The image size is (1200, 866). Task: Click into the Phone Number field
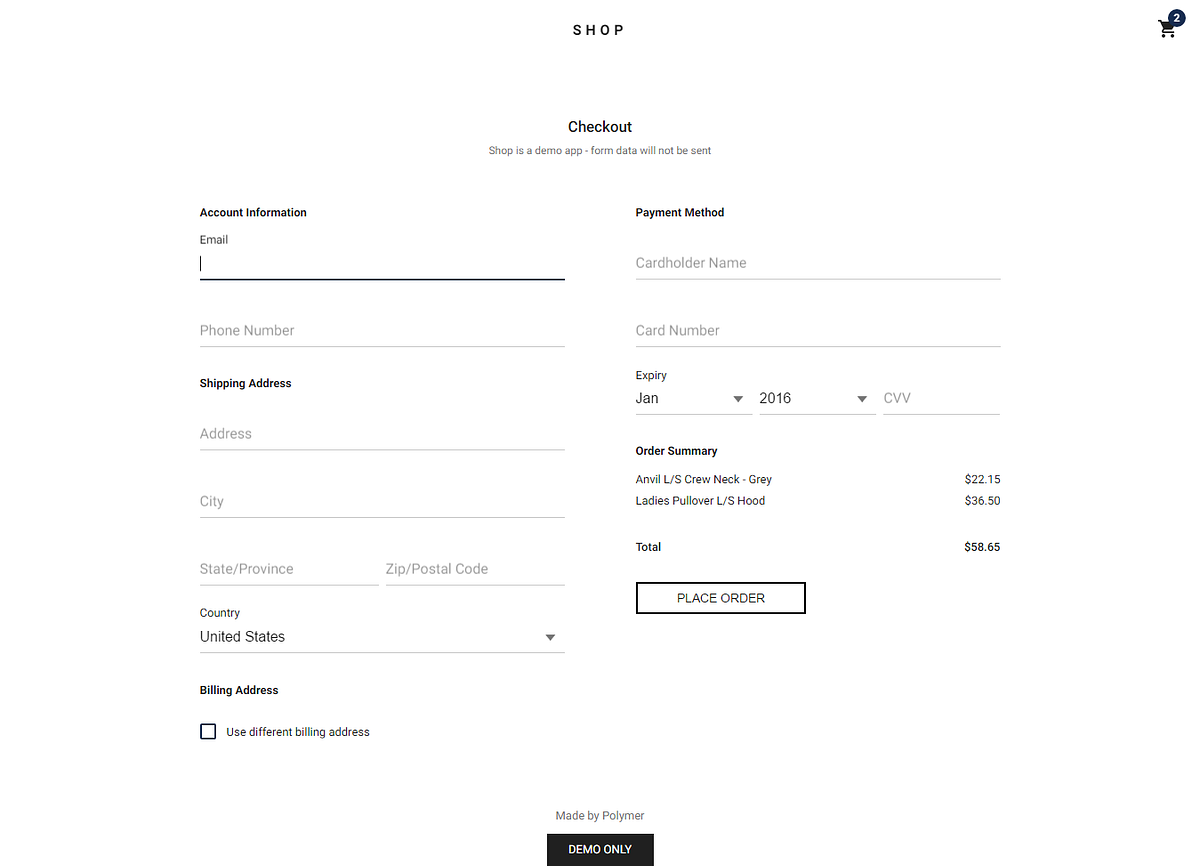[x=381, y=331]
